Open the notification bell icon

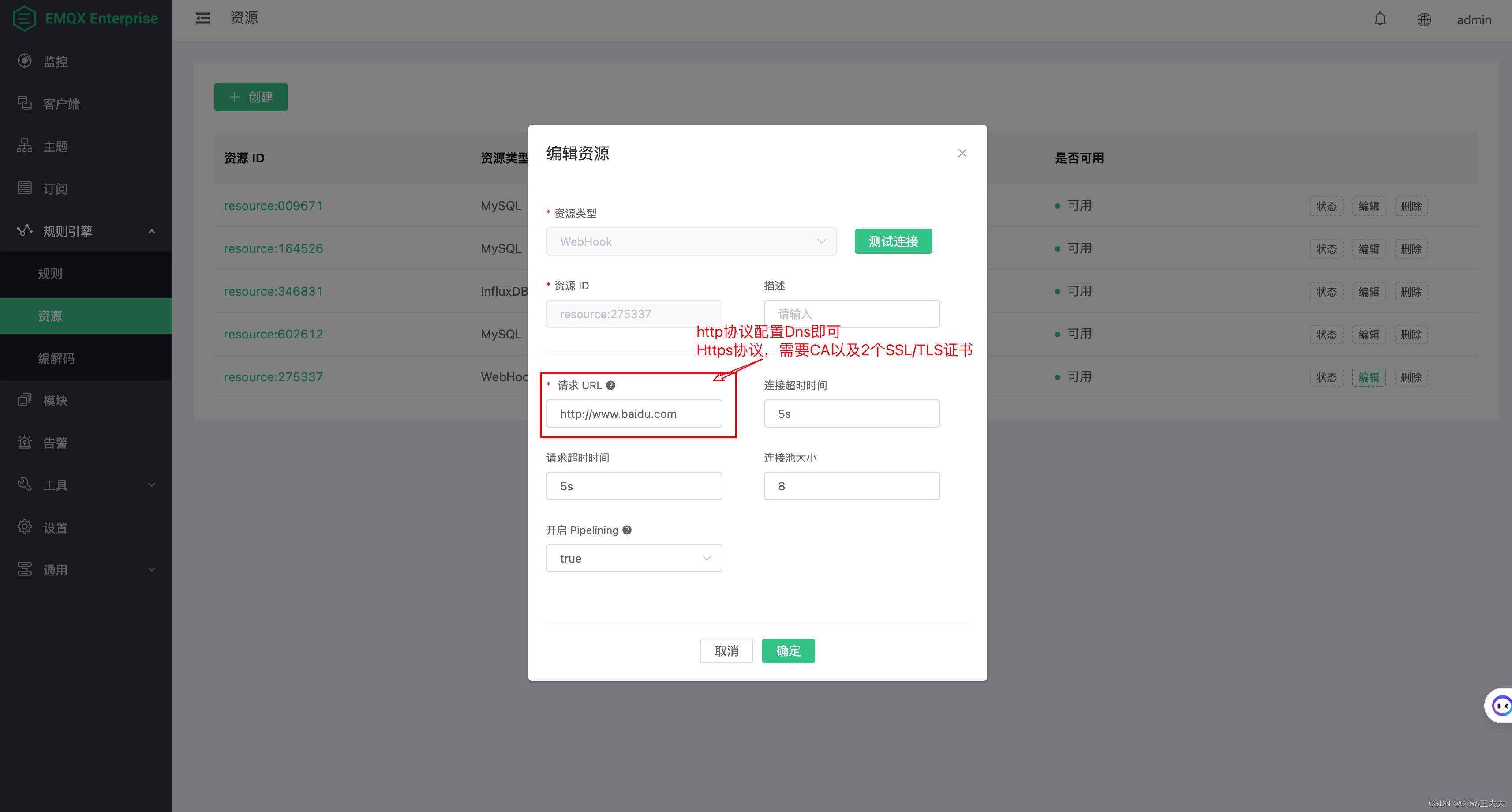click(x=1380, y=19)
